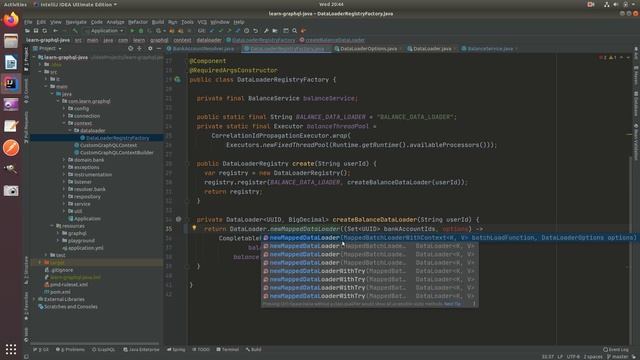
Task: Select the Application class in project tree
Action: coord(87,218)
